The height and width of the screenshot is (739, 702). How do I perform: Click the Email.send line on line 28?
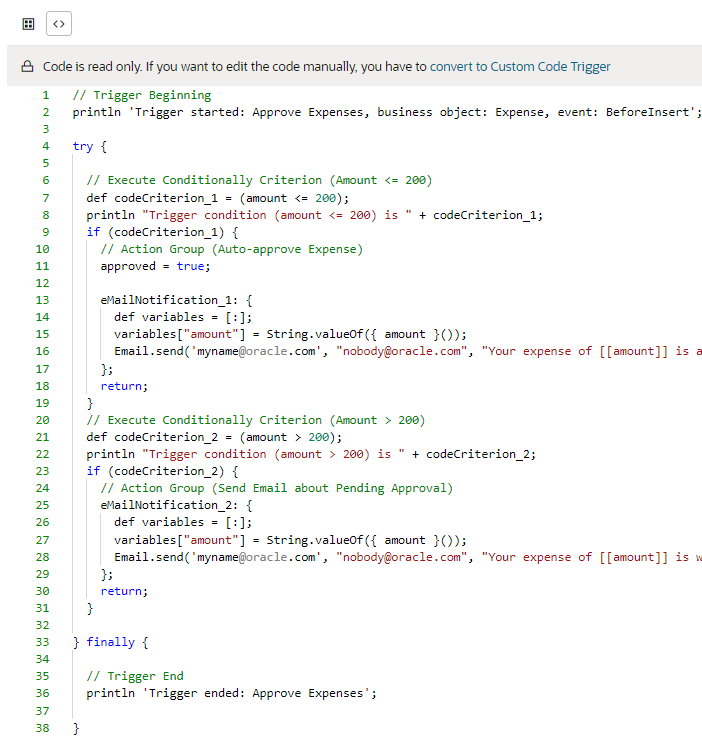point(408,557)
